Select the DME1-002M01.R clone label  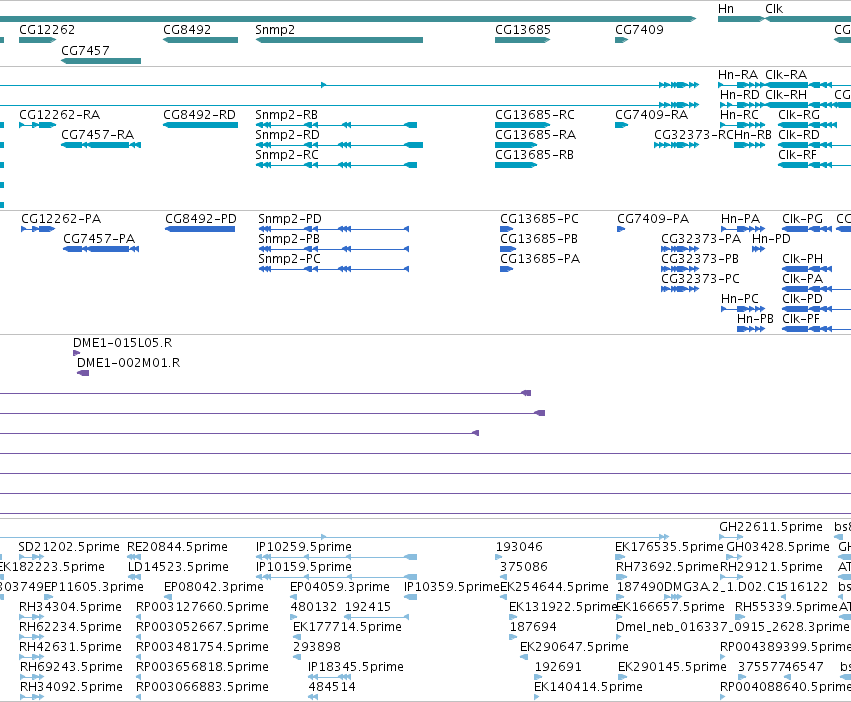[x=129, y=363]
